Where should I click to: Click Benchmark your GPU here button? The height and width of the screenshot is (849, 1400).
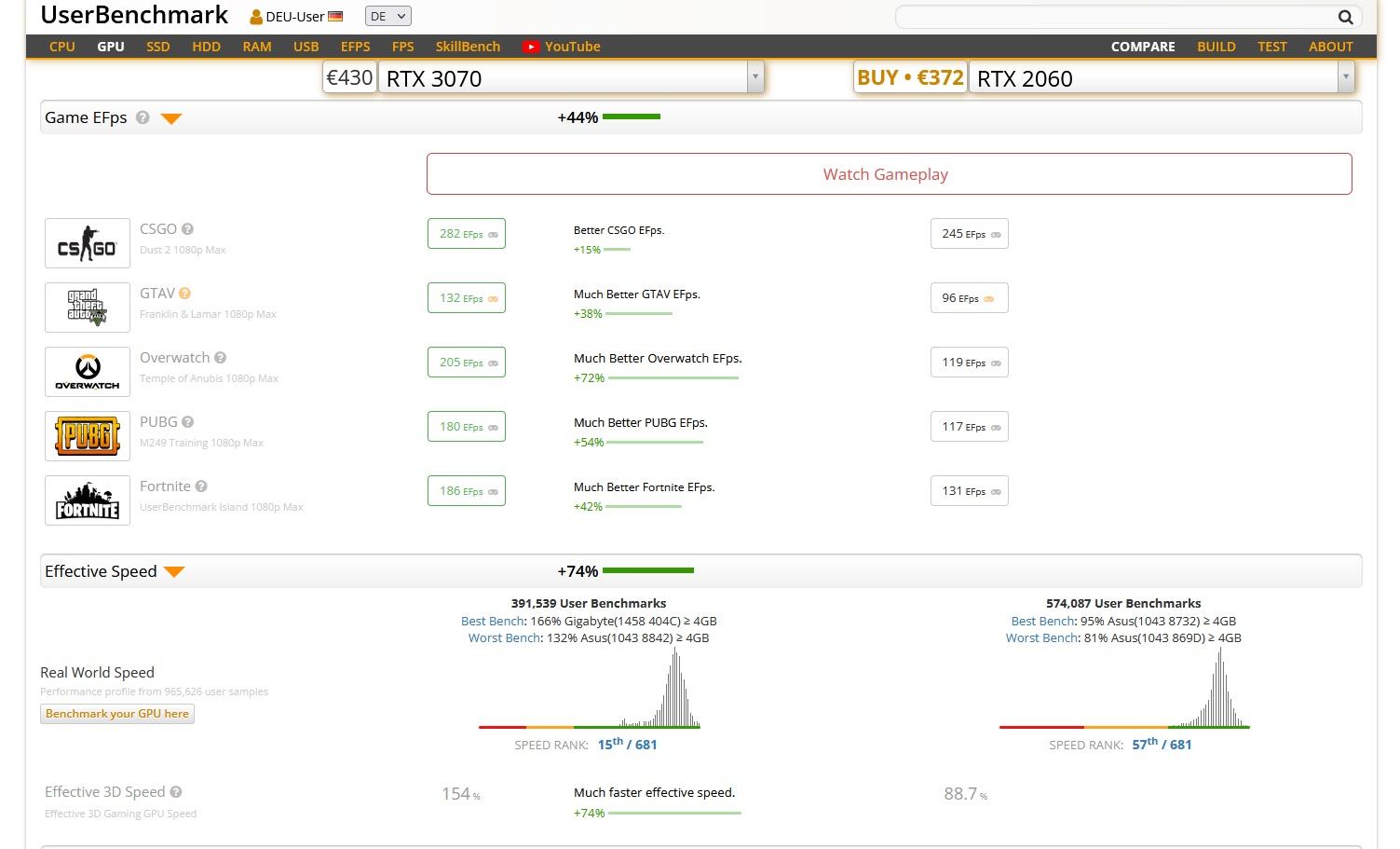[117, 714]
